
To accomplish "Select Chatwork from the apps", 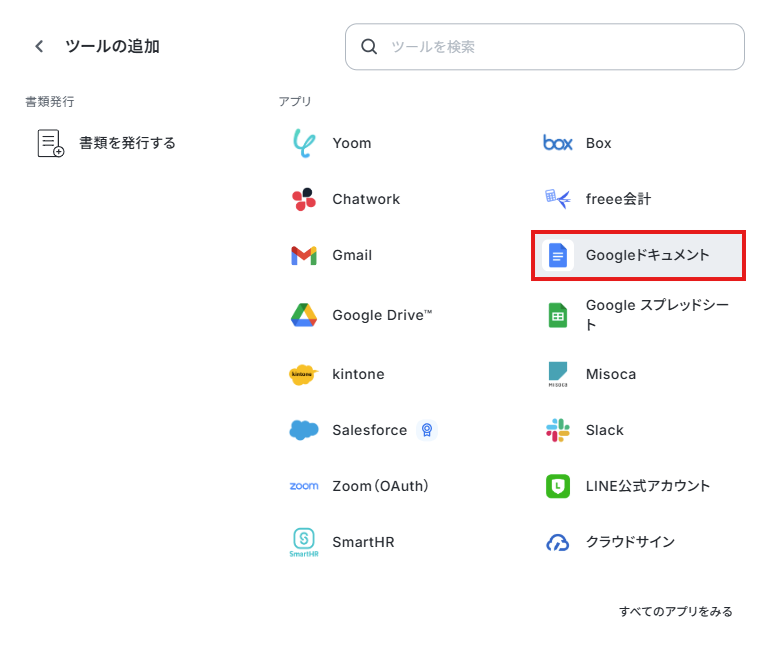I will (366, 199).
